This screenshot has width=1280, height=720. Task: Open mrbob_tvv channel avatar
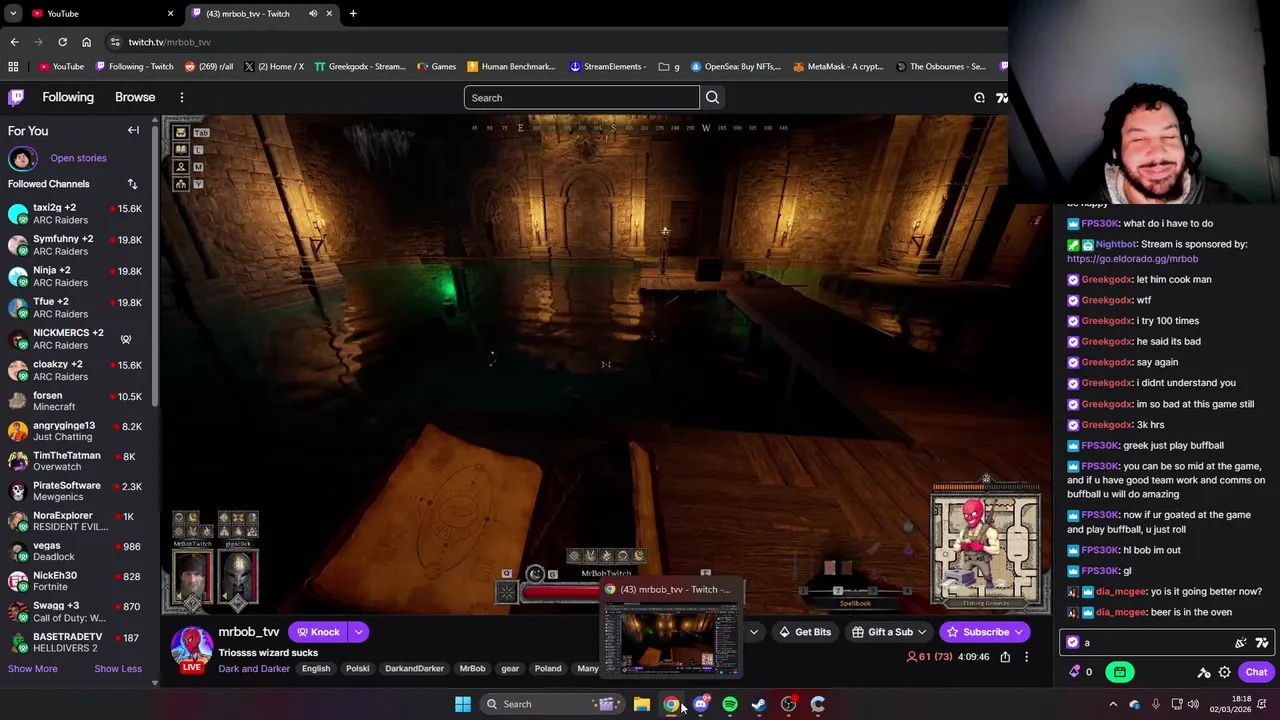click(x=191, y=646)
